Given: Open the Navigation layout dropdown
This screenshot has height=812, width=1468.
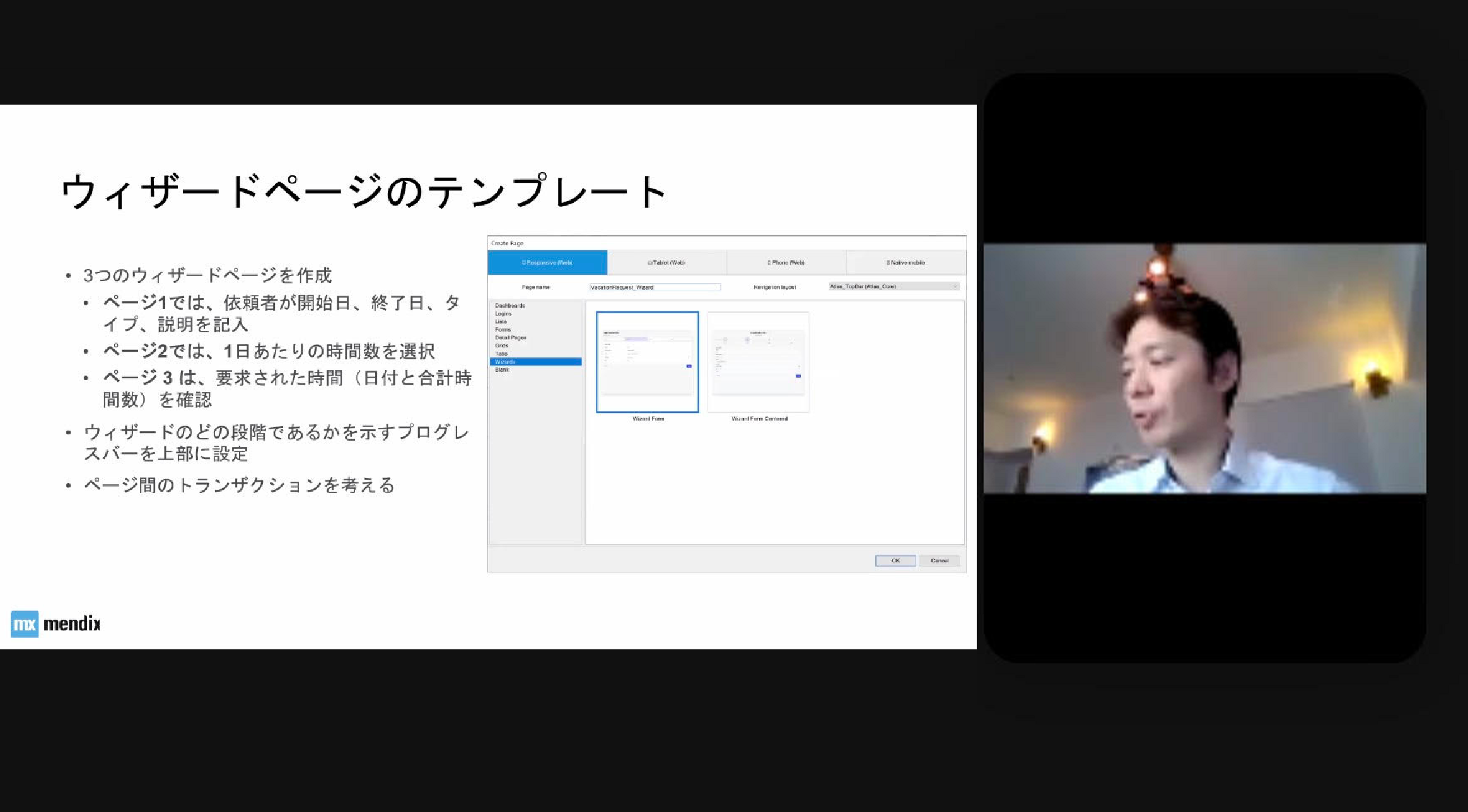Looking at the screenshot, I should pos(894,286).
